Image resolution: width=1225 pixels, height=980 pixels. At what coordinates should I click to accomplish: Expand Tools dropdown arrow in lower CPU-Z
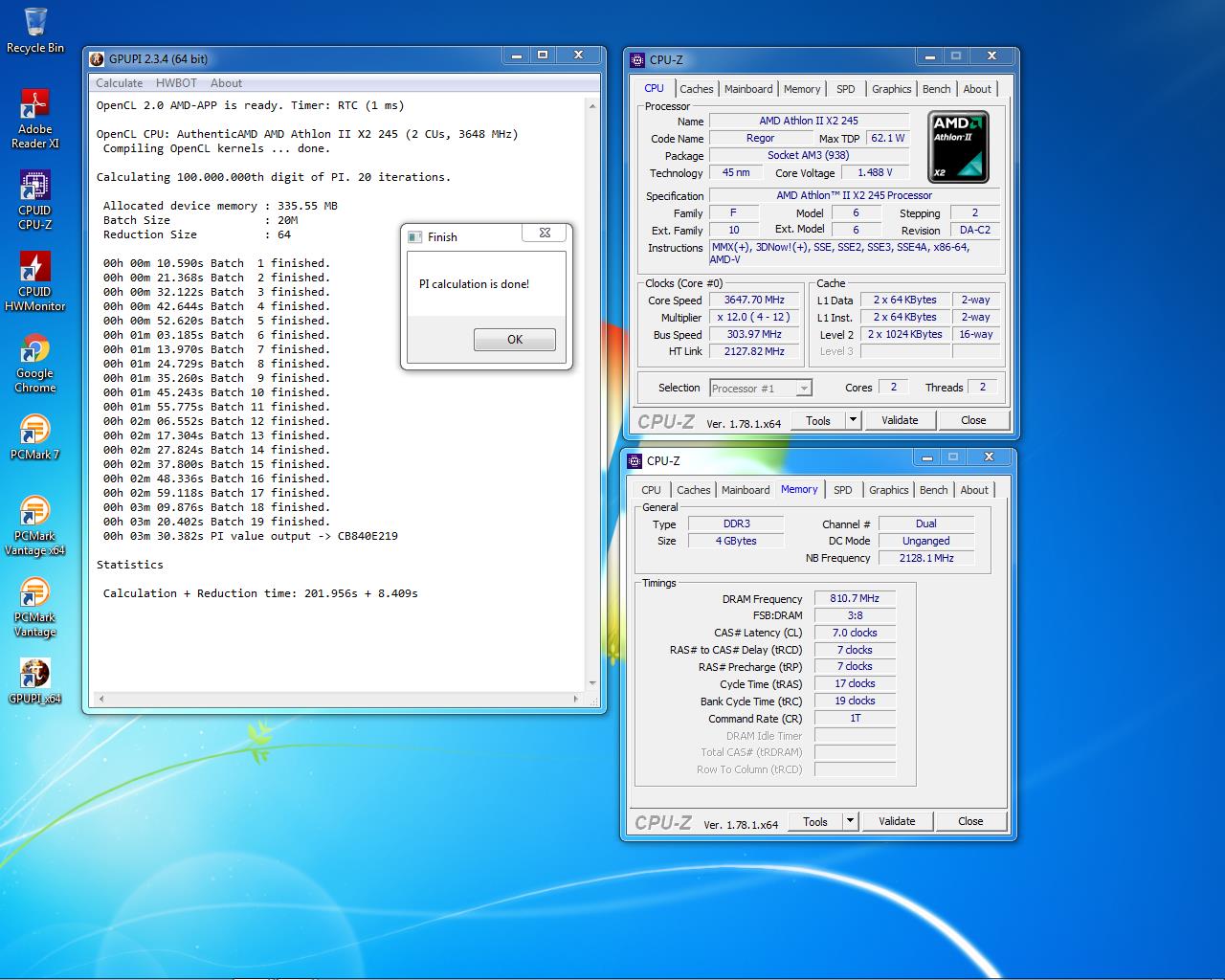coord(850,821)
